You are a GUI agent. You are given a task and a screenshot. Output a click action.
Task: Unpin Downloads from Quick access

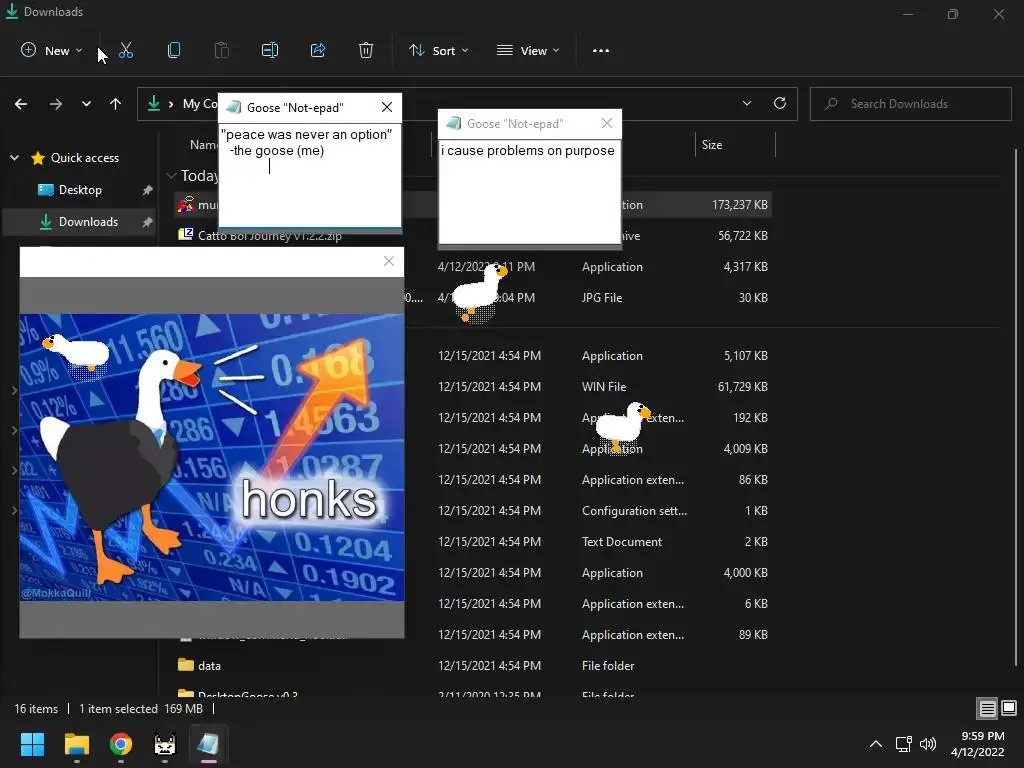[x=148, y=222]
